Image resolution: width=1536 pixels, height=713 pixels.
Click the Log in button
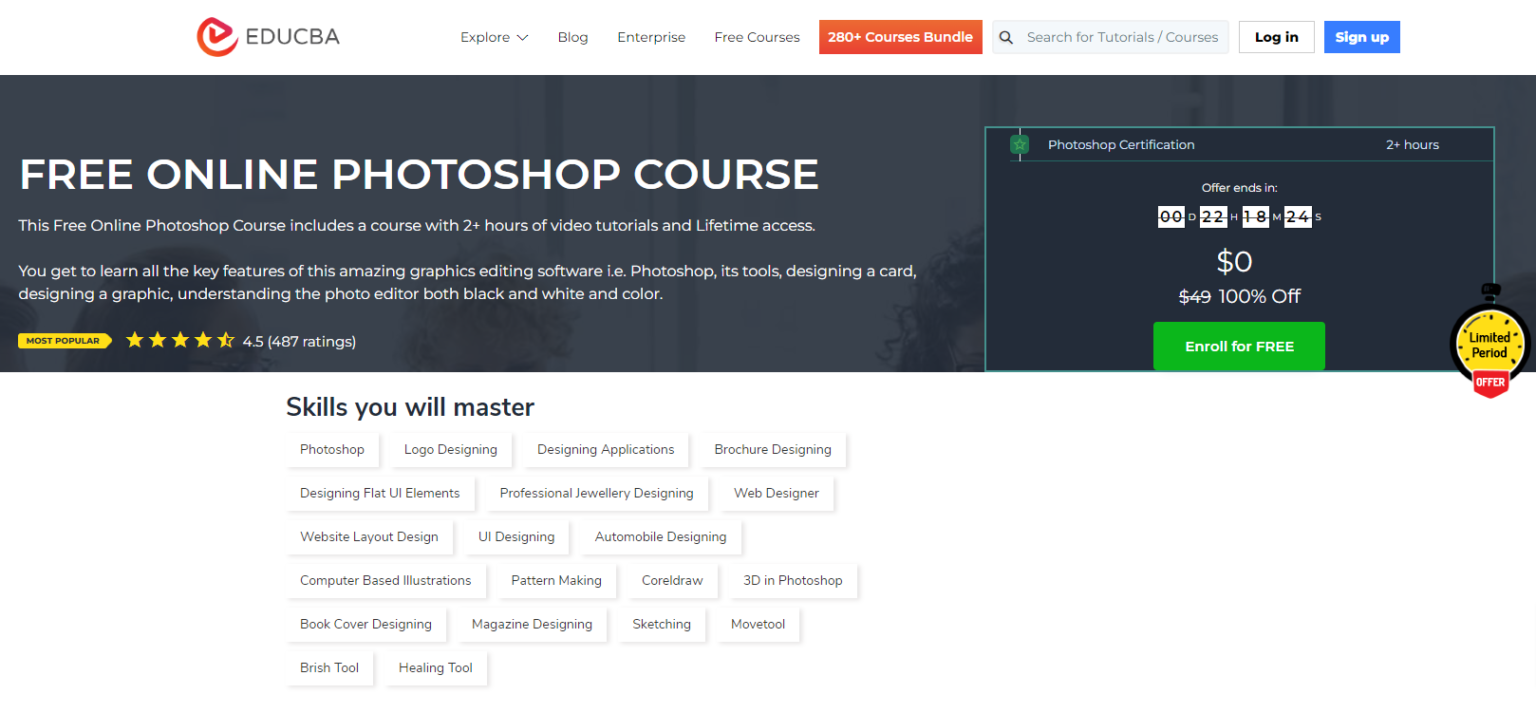point(1276,36)
